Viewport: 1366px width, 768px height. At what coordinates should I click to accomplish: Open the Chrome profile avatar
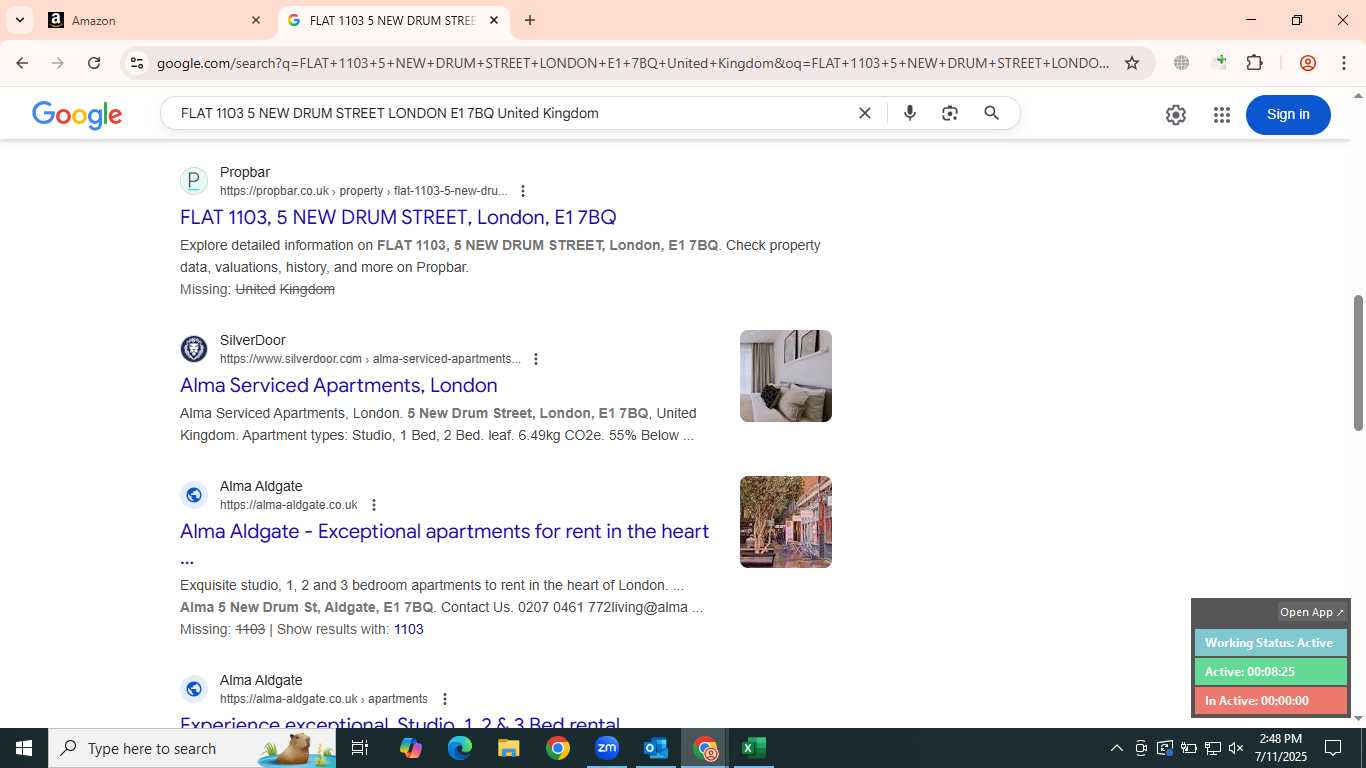(1307, 63)
